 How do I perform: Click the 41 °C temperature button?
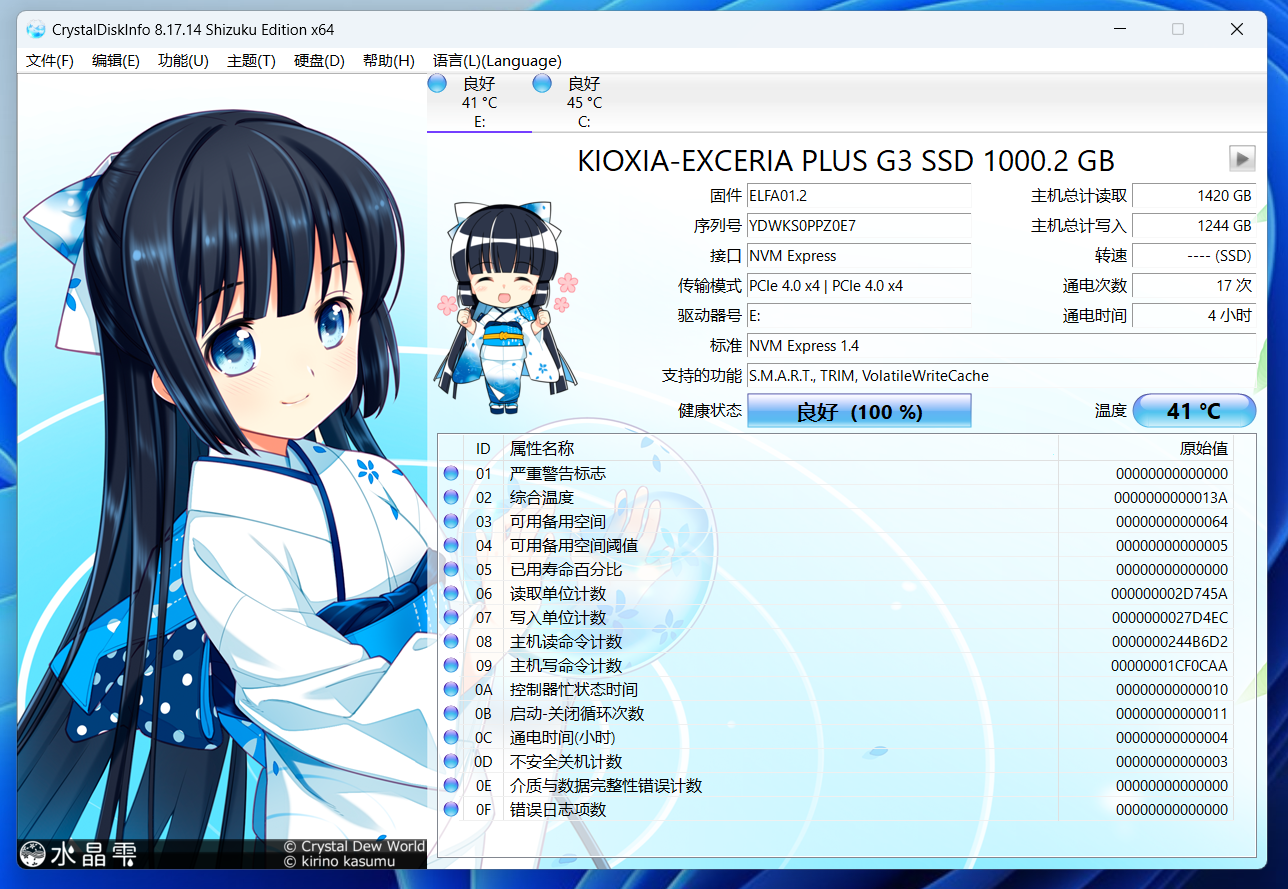(x=1194, y=411)
